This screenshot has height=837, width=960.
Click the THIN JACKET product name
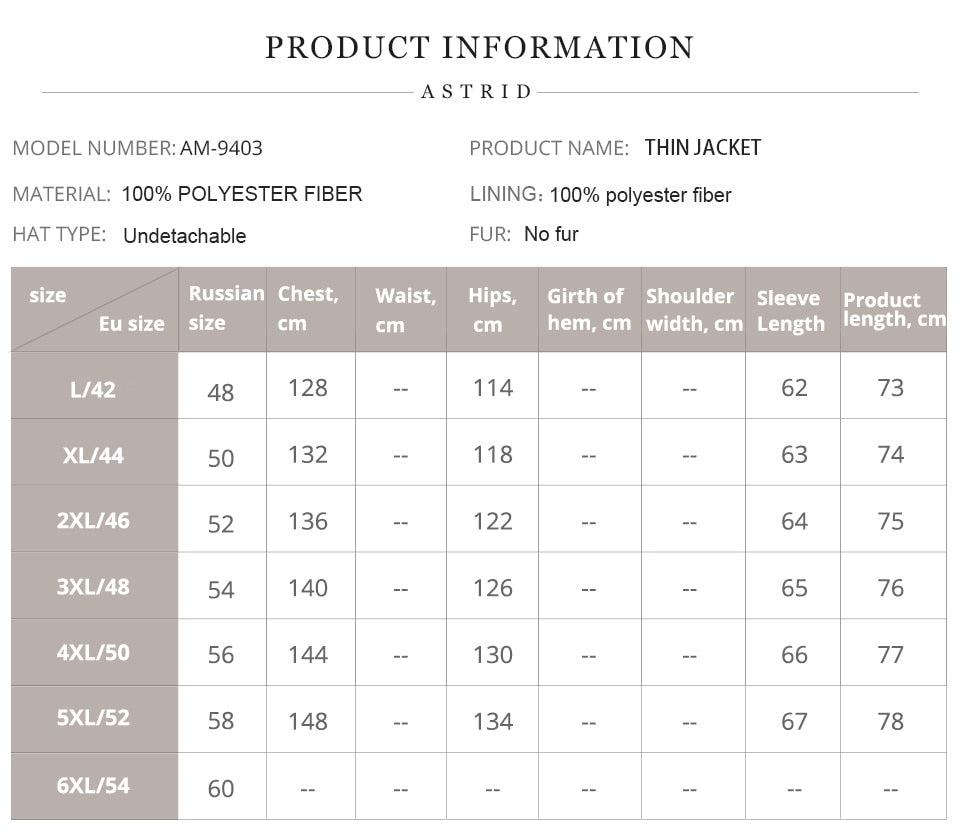click(702, 148)
